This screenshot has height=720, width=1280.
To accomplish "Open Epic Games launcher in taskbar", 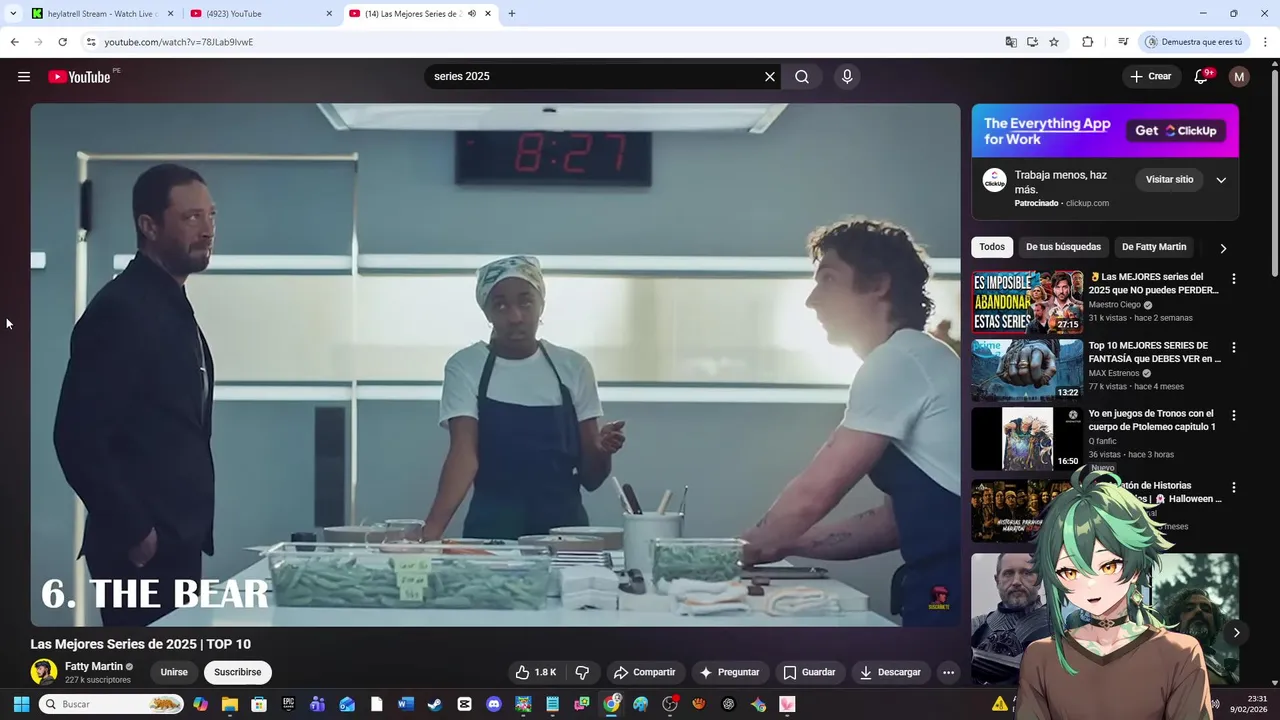I will (x=288, y=704).
